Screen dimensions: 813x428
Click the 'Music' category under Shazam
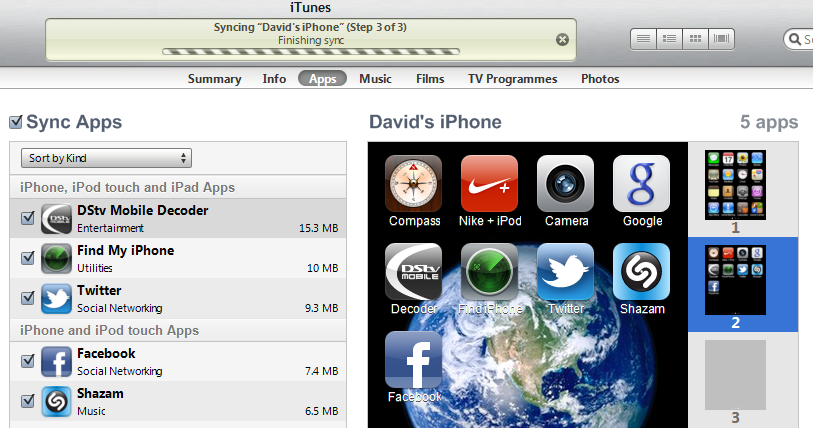click(91, 411)
